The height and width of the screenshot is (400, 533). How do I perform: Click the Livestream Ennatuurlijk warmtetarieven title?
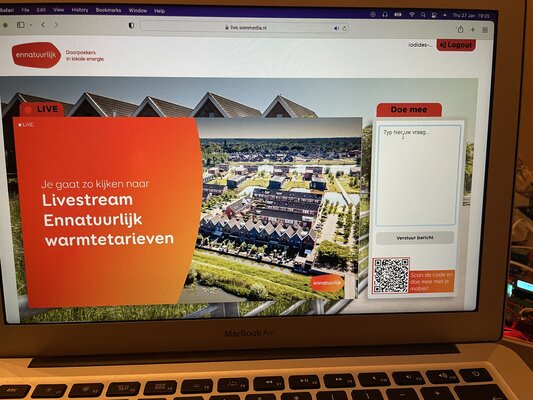108,220
